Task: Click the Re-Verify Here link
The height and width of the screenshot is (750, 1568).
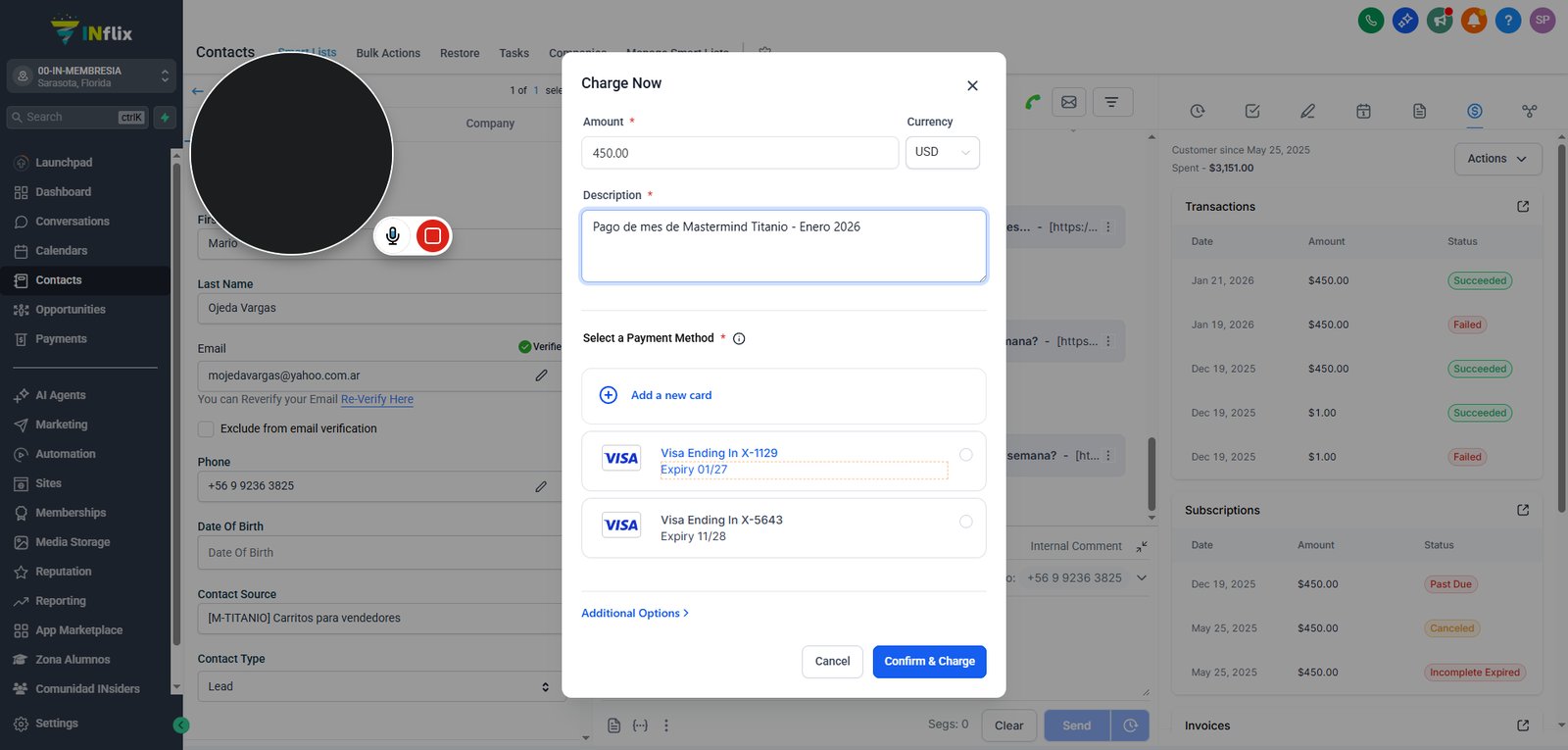Action: tap(377, 399)
